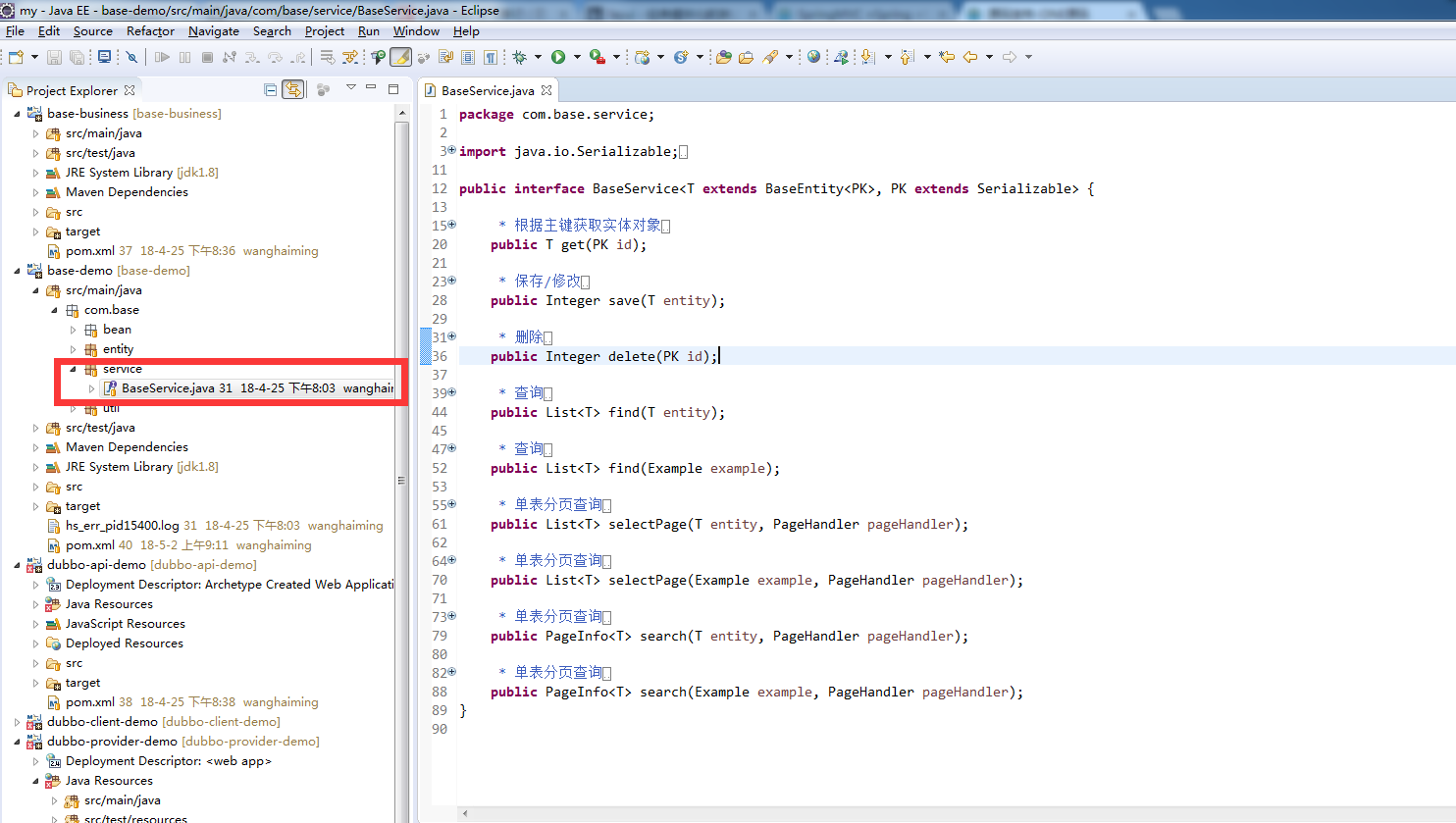Screen dimensions: 1456x823
Task: Open Project Explorer View Menu triangle
Action: [350, 88]
